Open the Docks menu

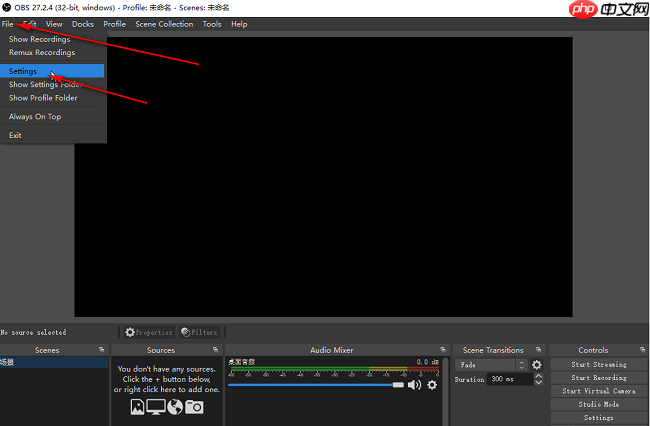pos(82,24)
